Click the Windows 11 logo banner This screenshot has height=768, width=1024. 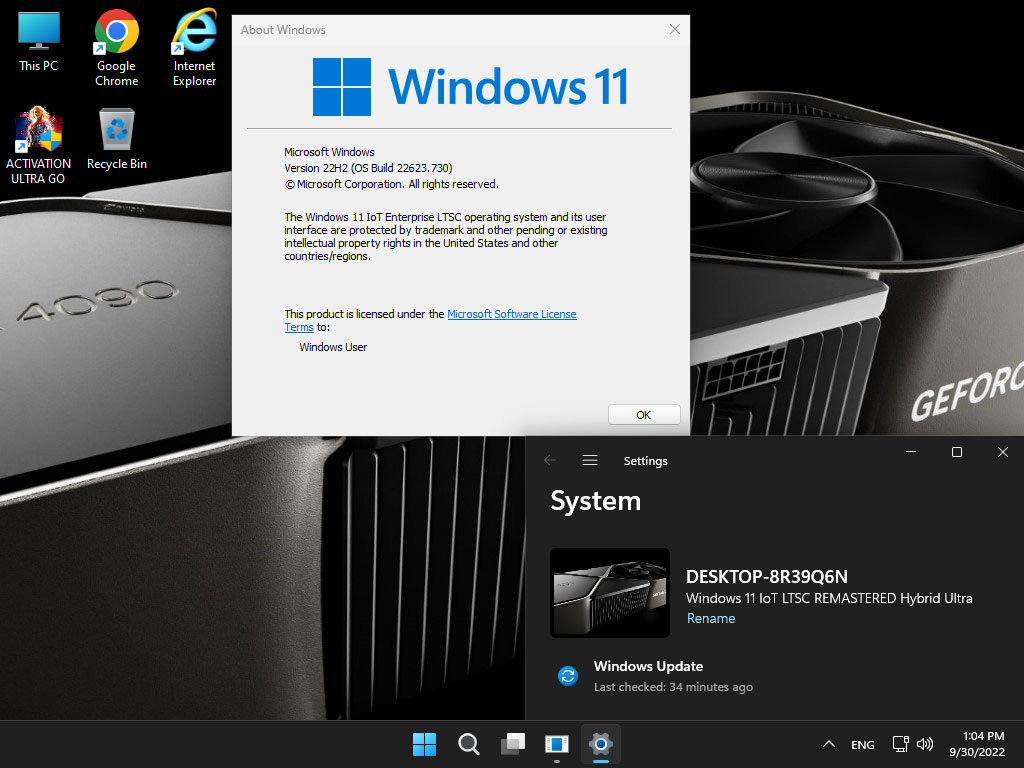pyautogui.click(x=470, y=87)
